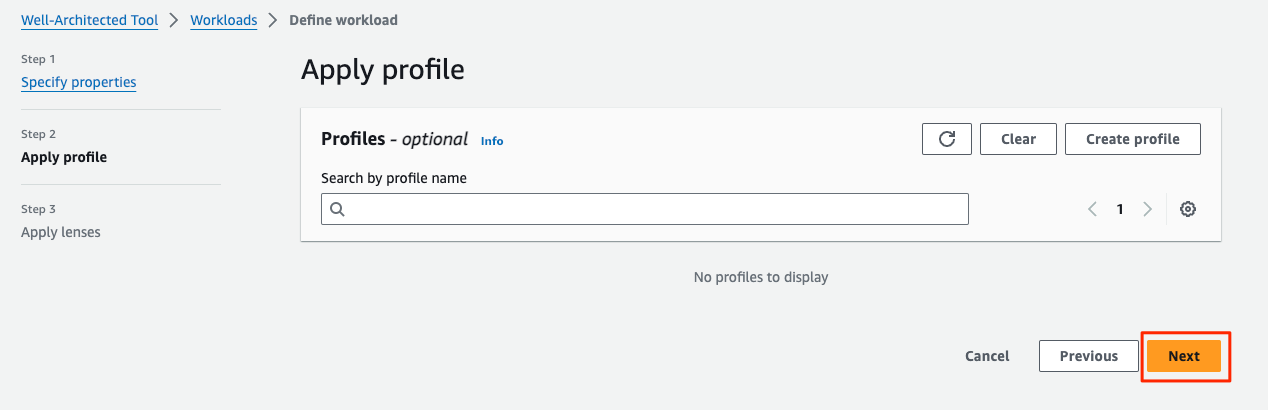The height and width of the screenshot is (410, 1268).
Task: Go to the previous page of profiles
Action: point(1092,209)
